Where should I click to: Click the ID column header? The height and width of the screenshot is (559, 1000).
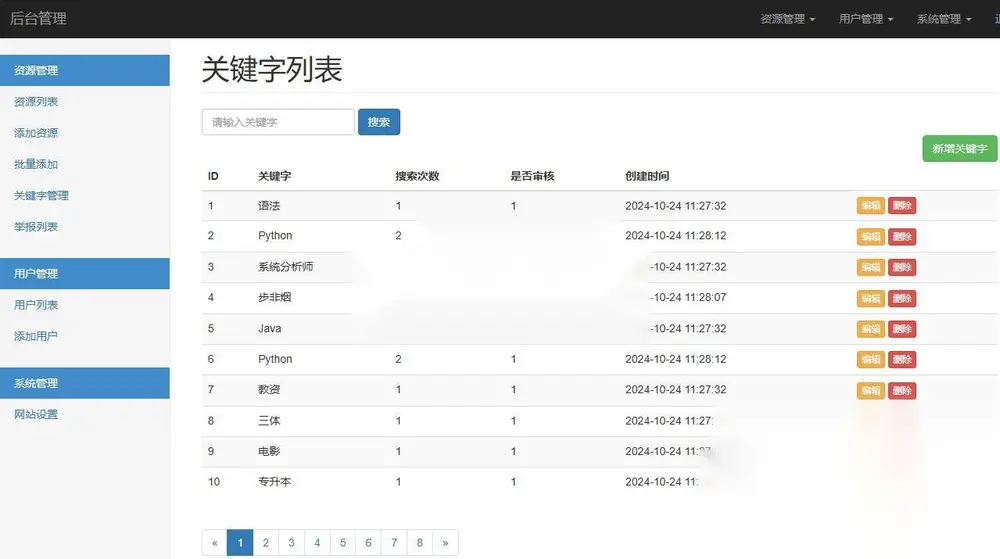pyautogui.click(x=213, y=176)
